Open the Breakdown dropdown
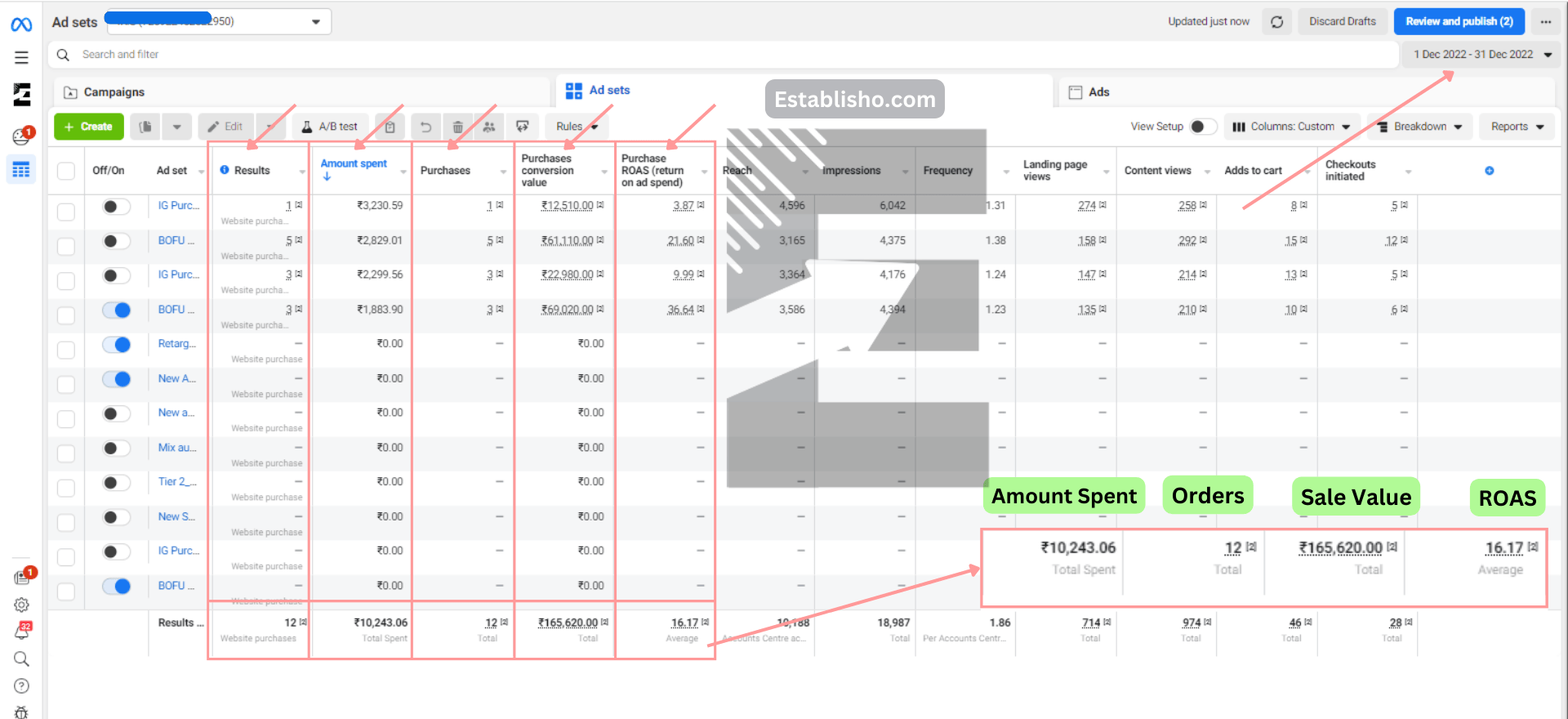 coord(1419,127)
